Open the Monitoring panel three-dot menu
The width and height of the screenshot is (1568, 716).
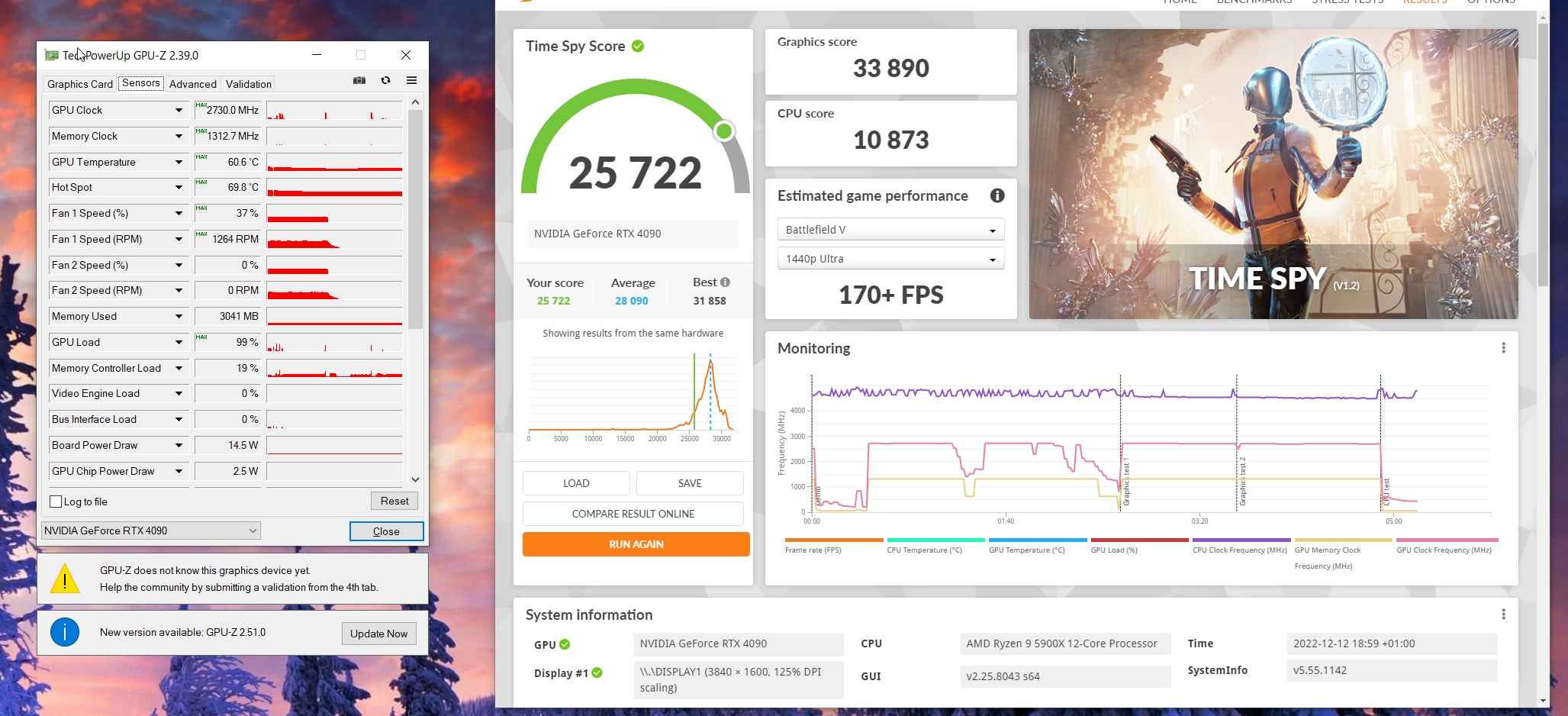coord(1503,348)
